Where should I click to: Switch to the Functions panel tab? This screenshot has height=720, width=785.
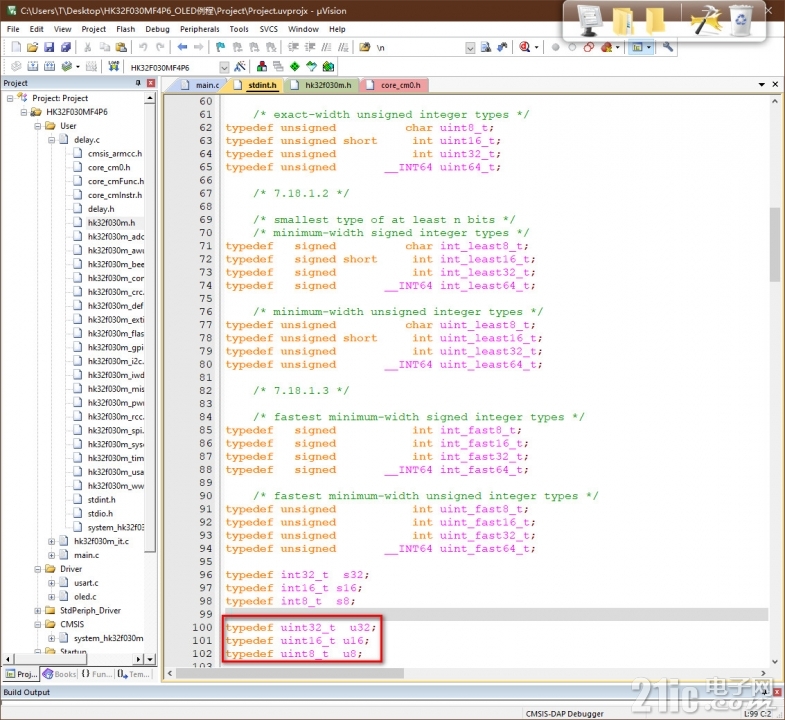[96, 674]
